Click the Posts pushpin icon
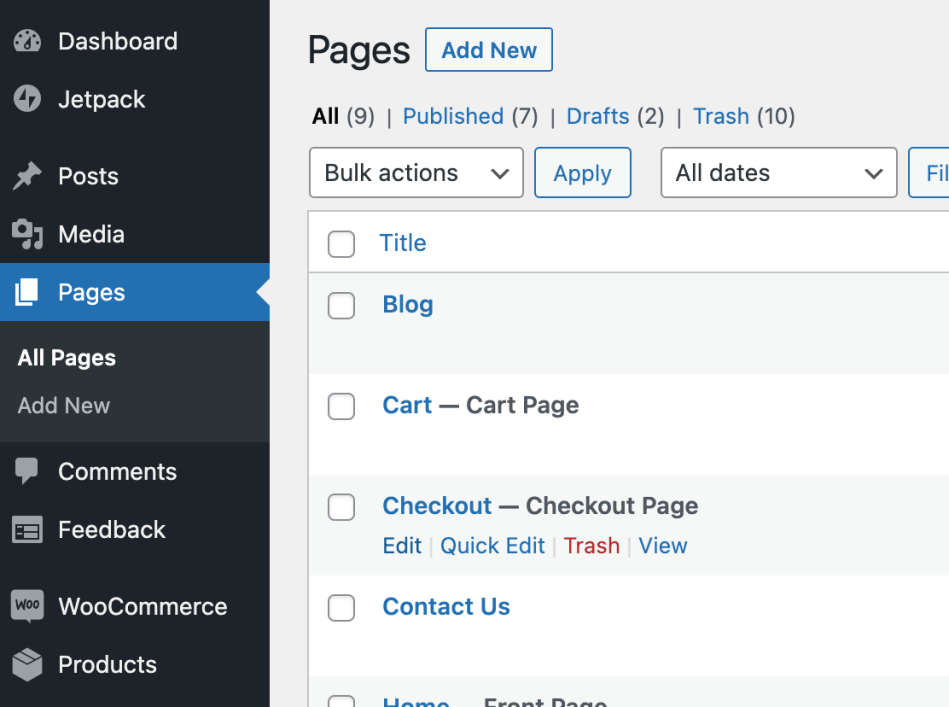 point(27,177)
